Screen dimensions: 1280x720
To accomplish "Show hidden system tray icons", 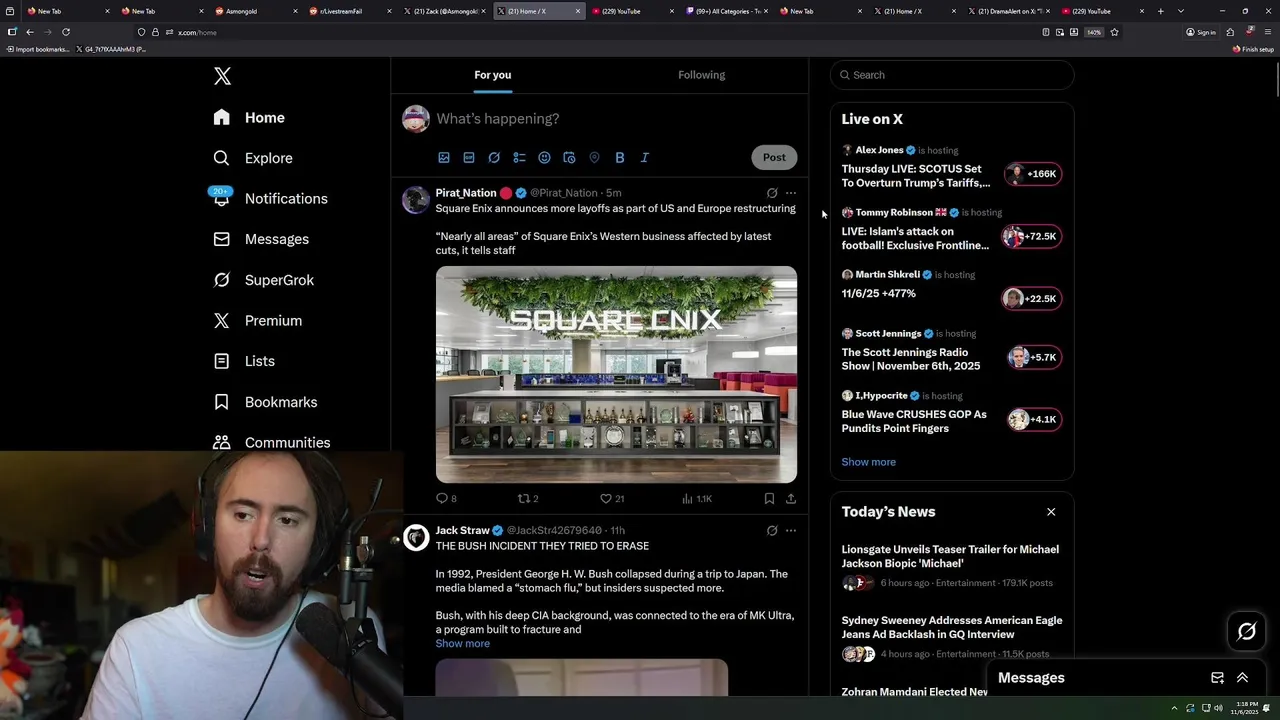I will point(1175,708).
